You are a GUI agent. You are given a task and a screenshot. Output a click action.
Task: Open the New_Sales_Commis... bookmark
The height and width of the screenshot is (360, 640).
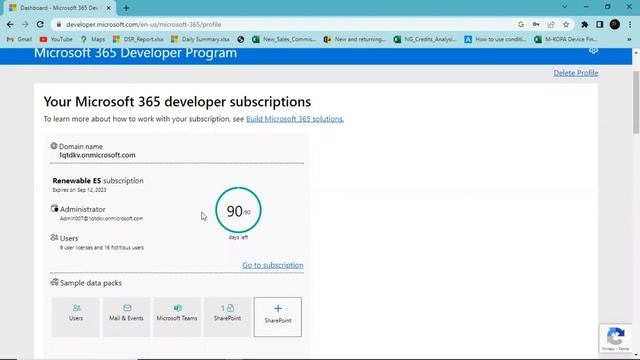point(284,39)
